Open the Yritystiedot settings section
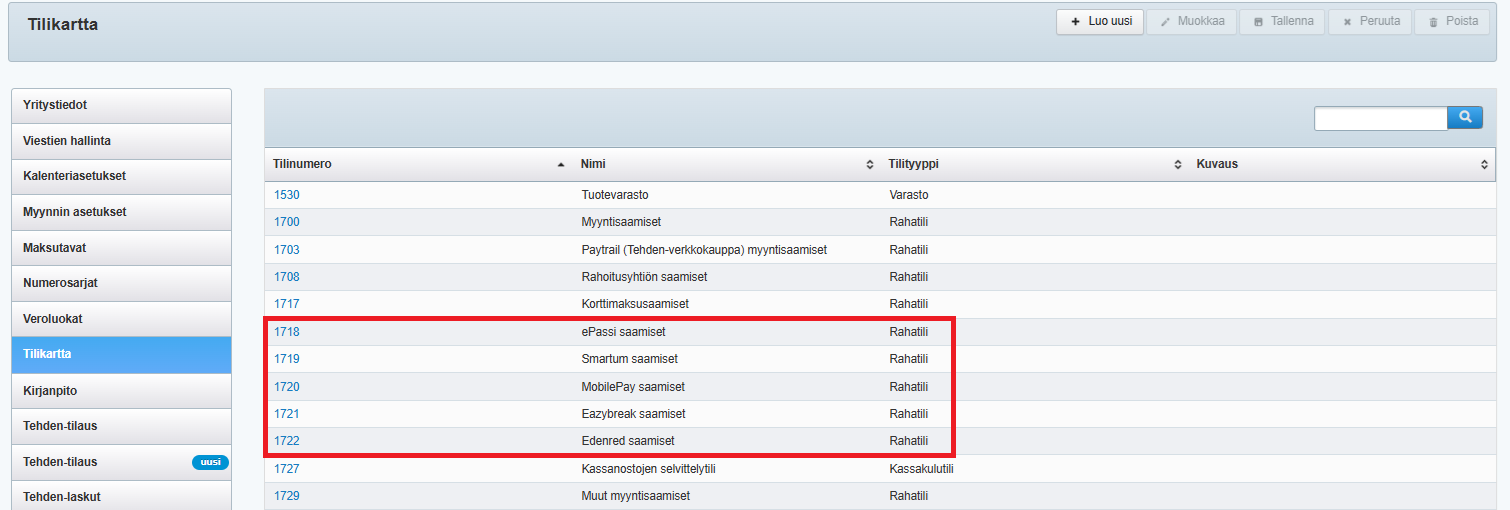The image size is (1510, 510). pyautogui.click(x=121, y=105)
